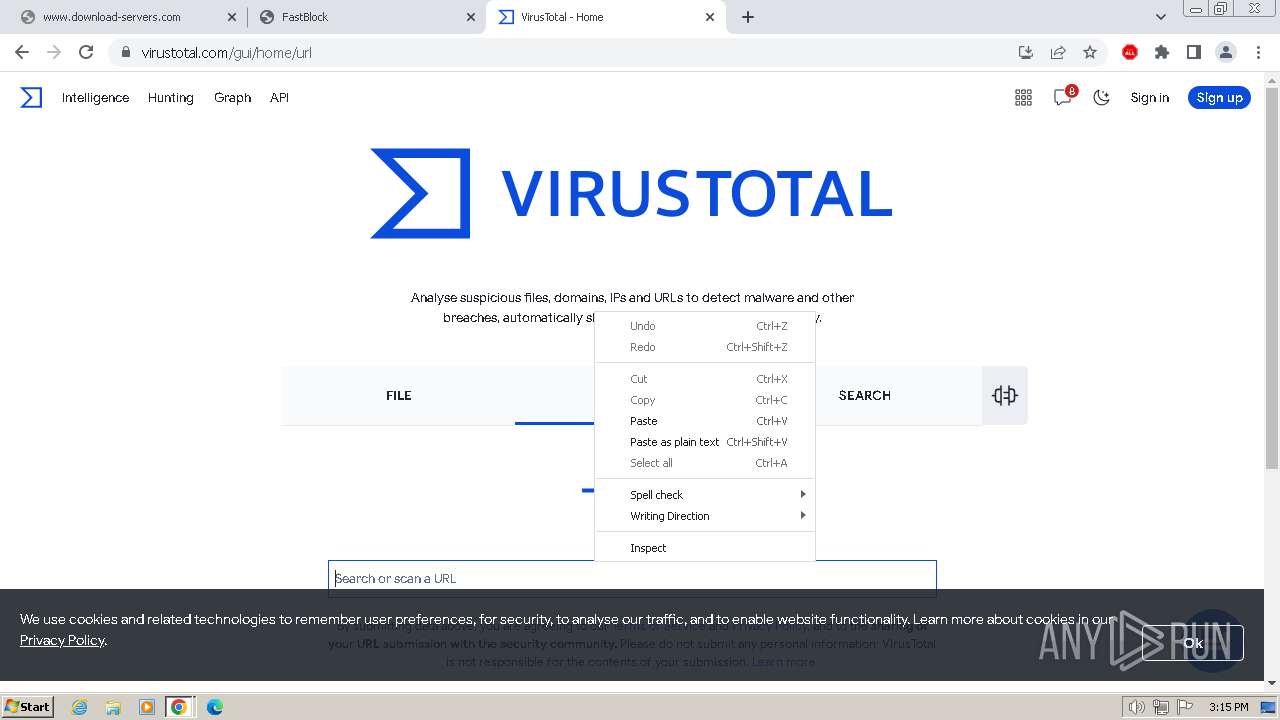The image size is (1280, 720).
Task: Choose Inspect from context menu
Action: [705, 548]
